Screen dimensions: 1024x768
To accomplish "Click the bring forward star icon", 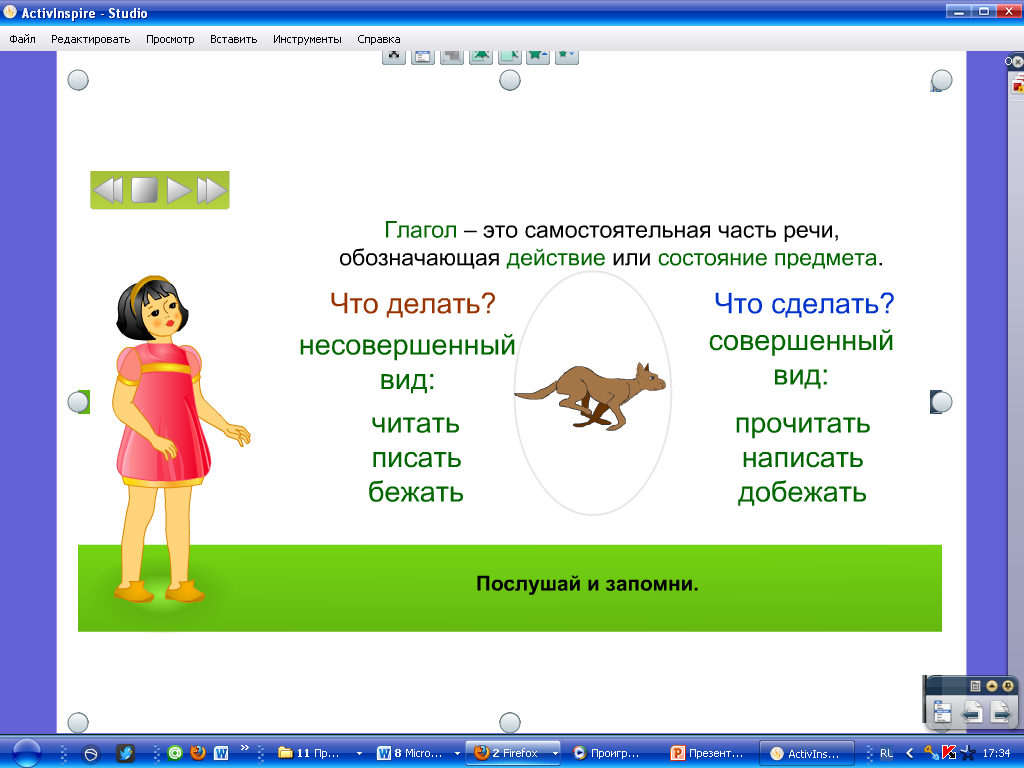I will click(538, 56).
